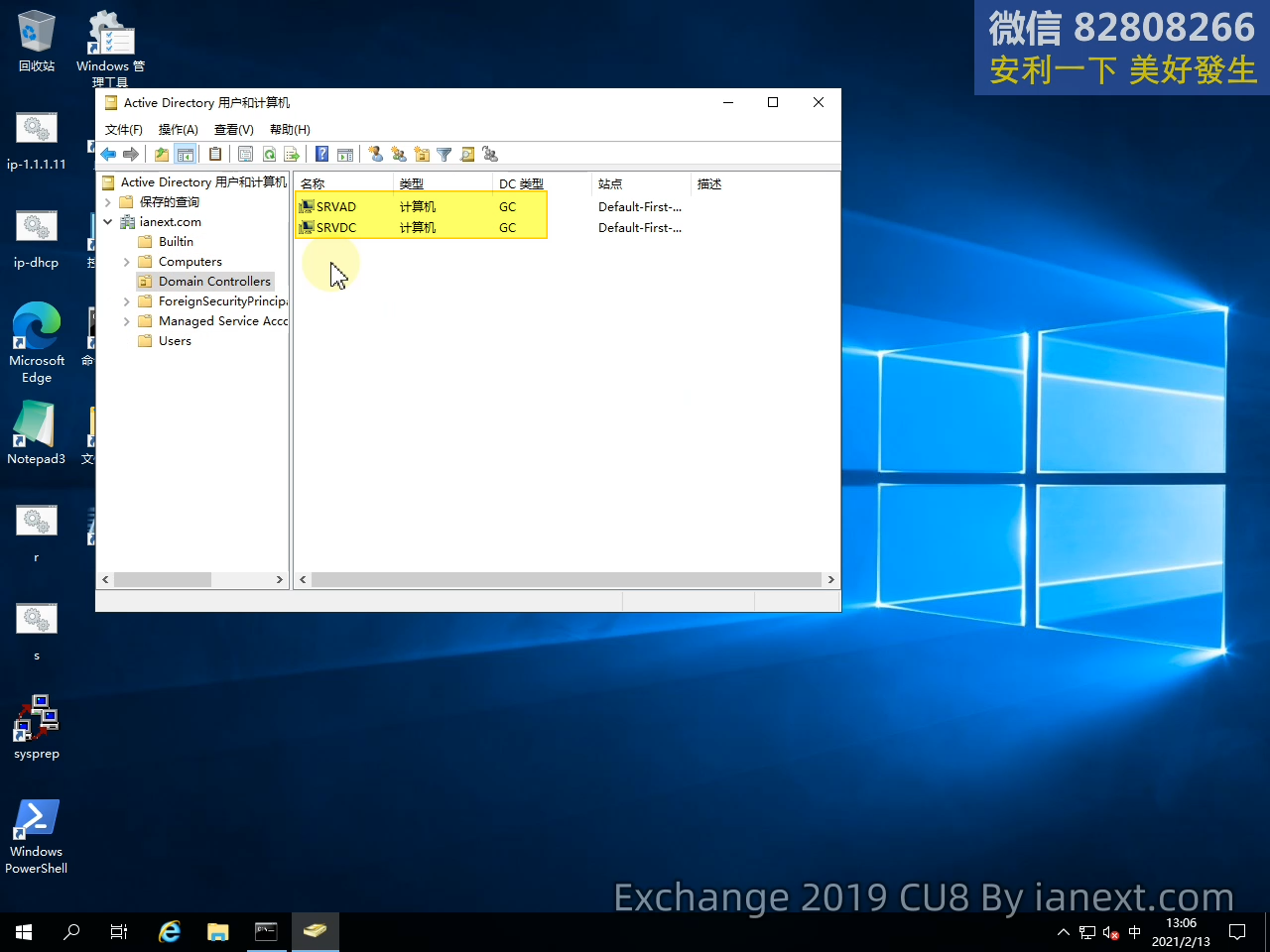Screen dimensions: 1270x952
Task: Open the 帮助(H) menu
Action: [x=290, y=130]
